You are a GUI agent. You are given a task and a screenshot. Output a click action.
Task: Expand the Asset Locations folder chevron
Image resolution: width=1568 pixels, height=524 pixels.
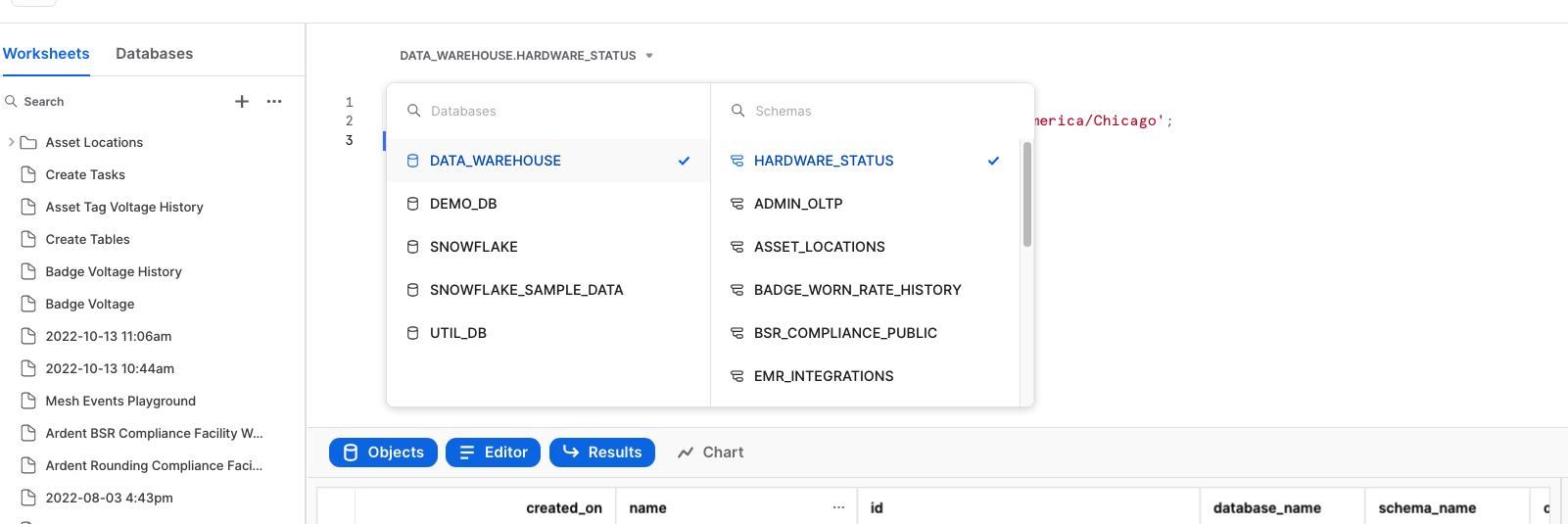11,142
